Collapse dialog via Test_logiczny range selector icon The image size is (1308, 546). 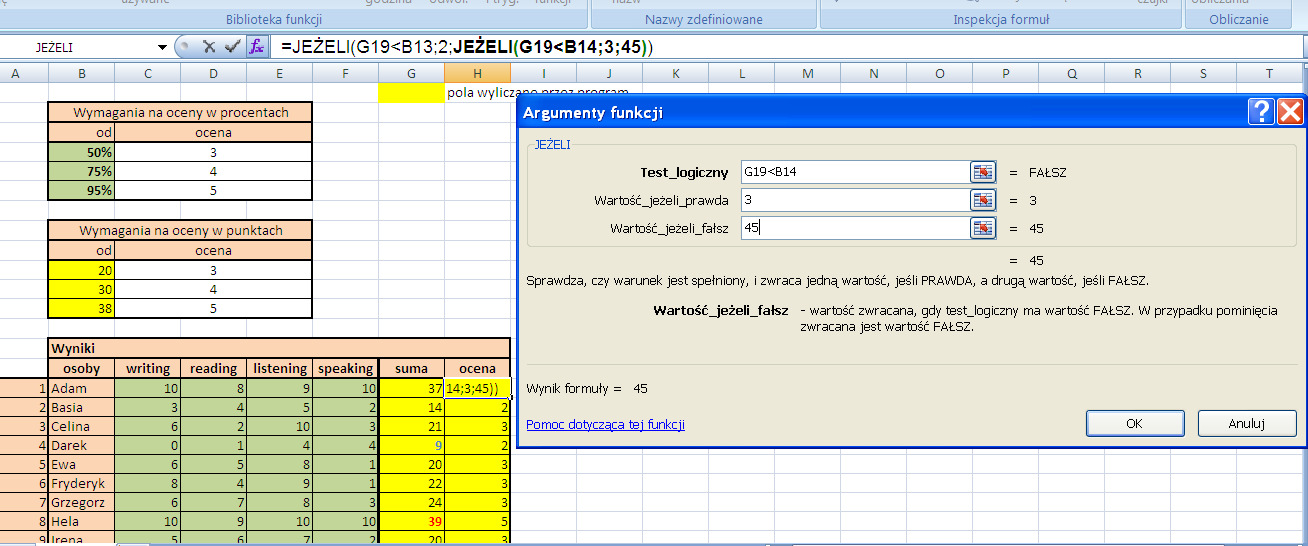[983, 172]
